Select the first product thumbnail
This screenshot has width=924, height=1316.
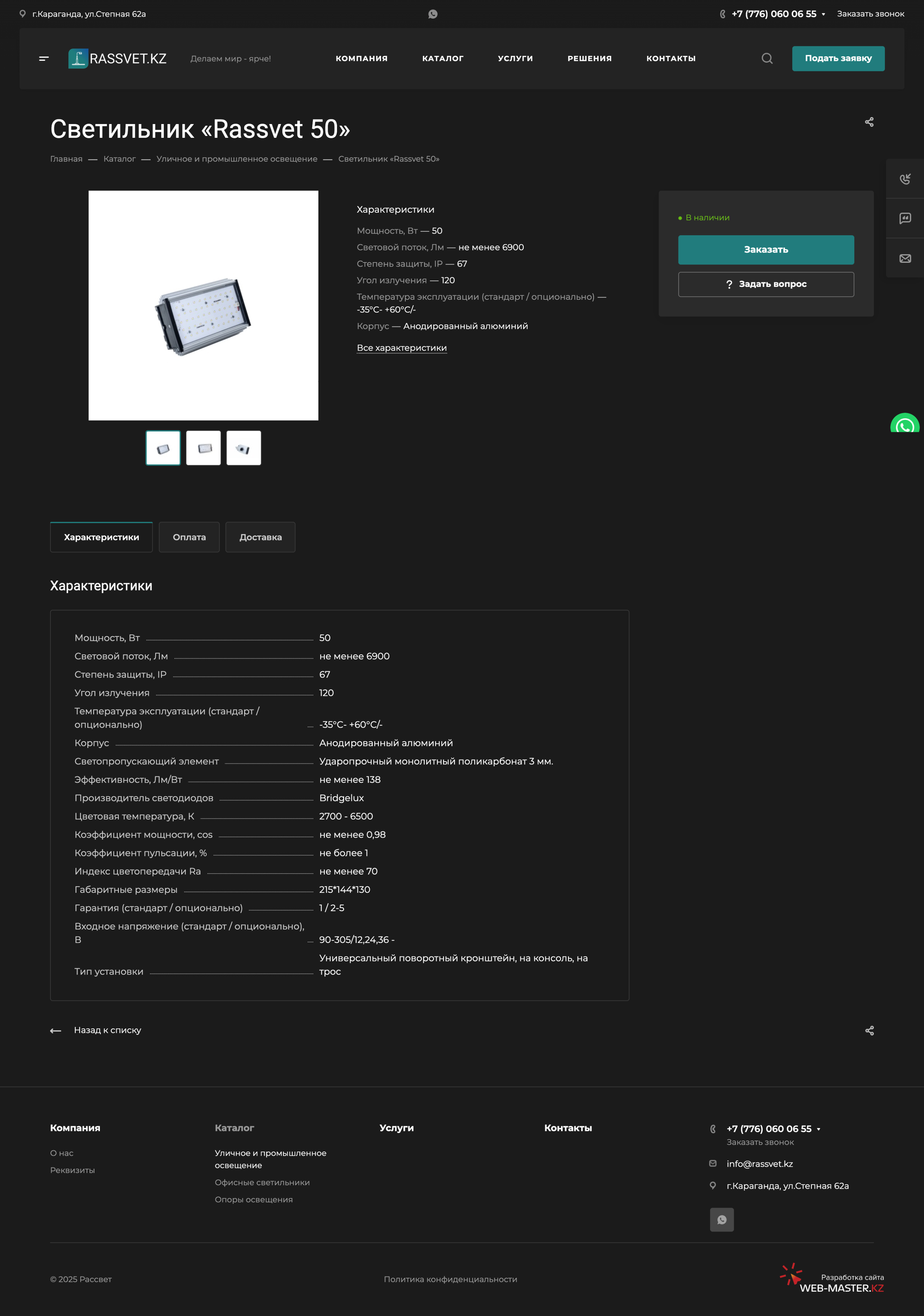click(163, 448)
